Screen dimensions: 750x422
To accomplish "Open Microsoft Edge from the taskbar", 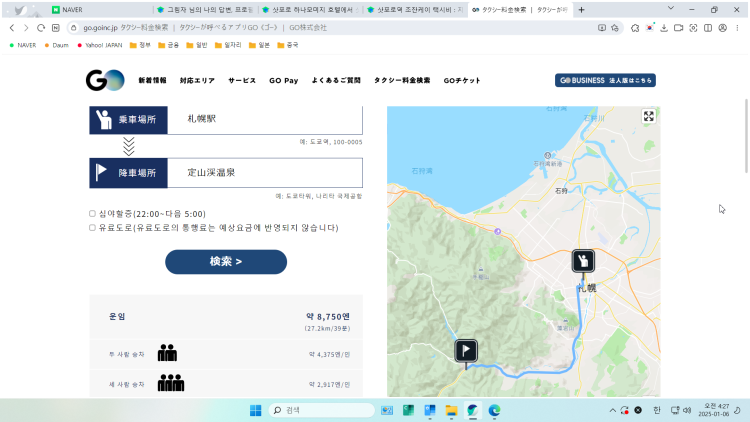I will coord(494,411).
